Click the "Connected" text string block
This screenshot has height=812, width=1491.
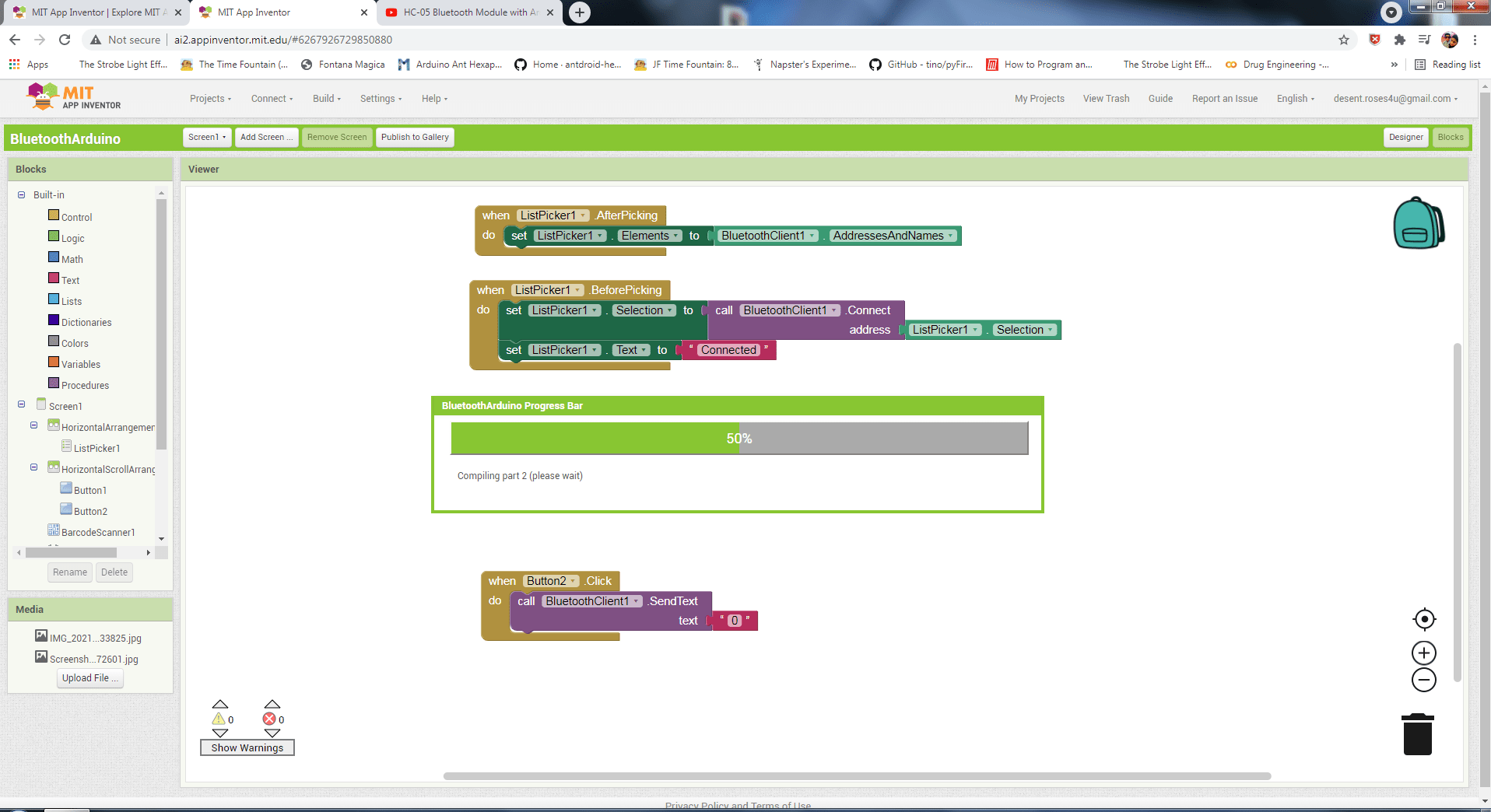(728, 350)
